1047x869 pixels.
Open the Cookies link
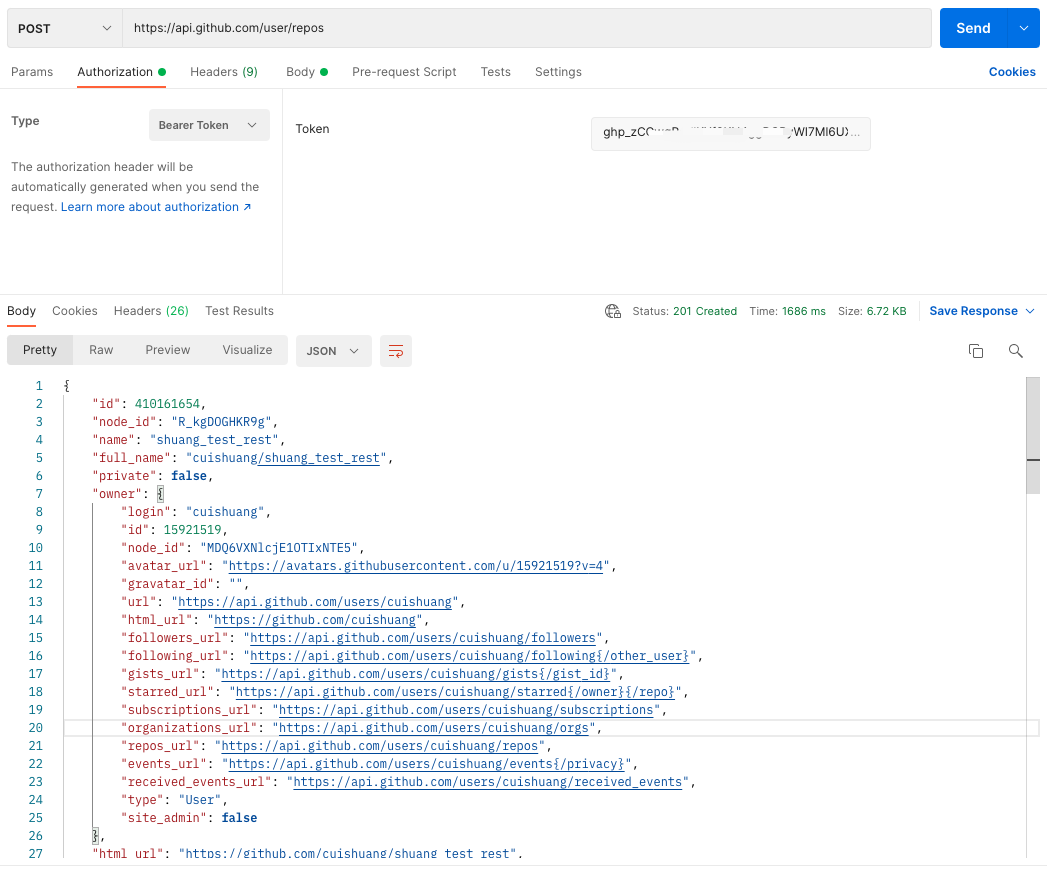(1012, 72)
